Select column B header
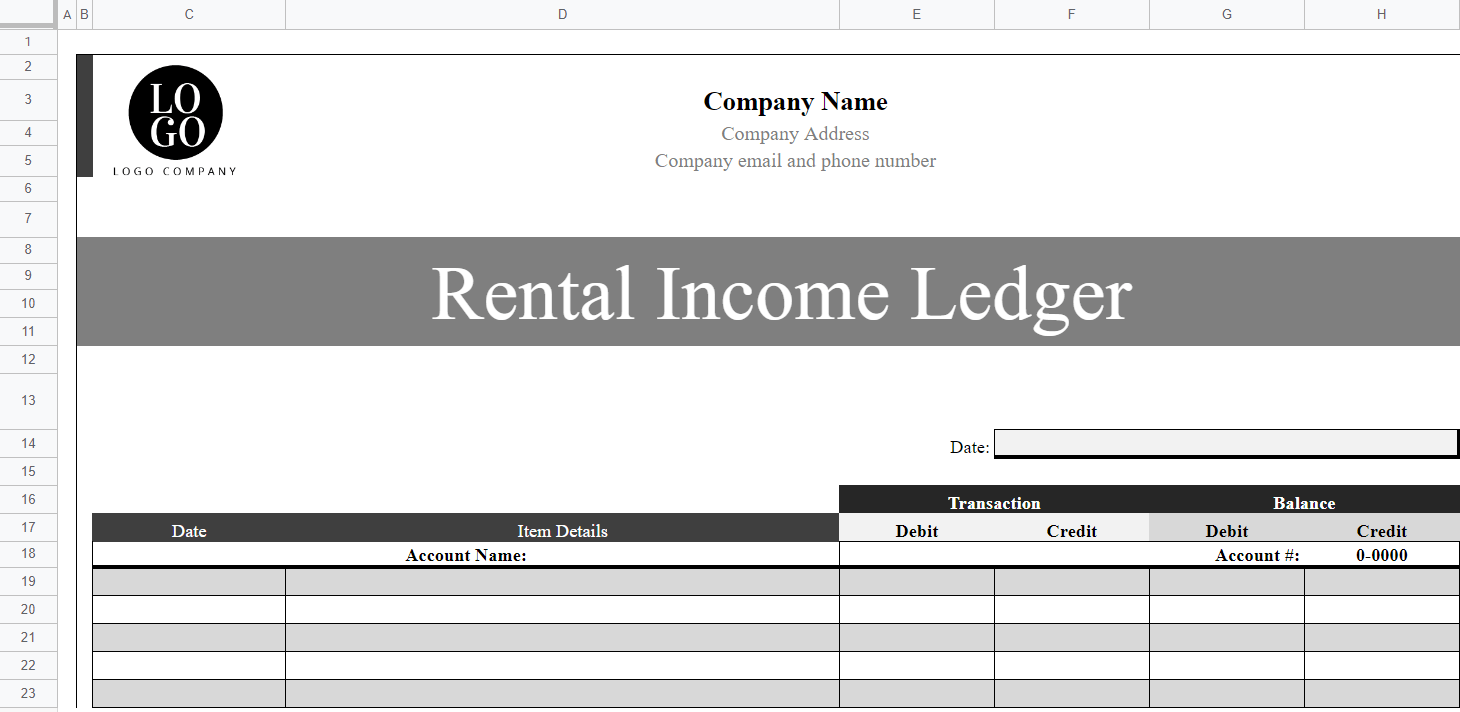 [x=84, y=14]
